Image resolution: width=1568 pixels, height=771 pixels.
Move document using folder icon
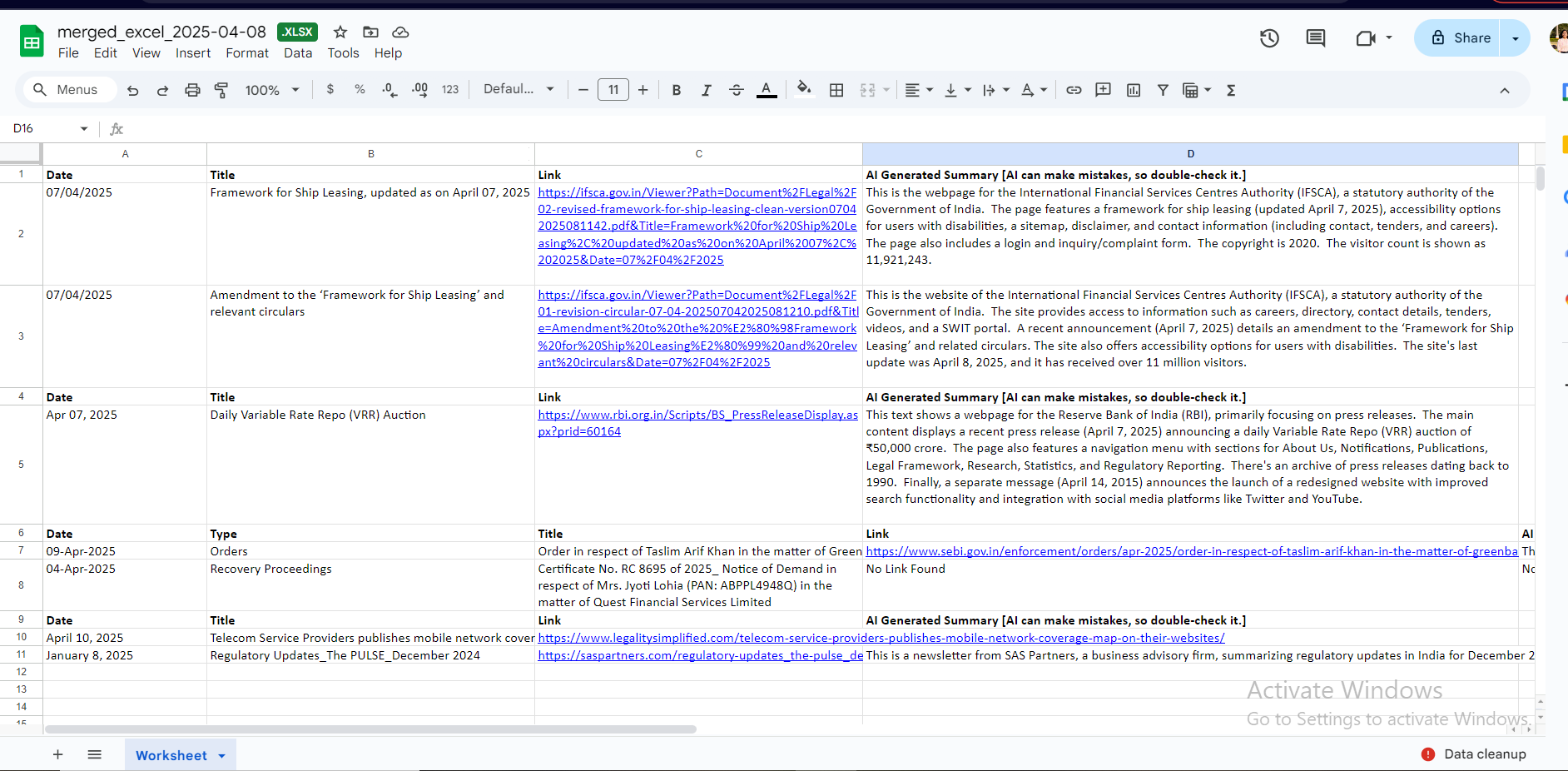click(370, 32)
